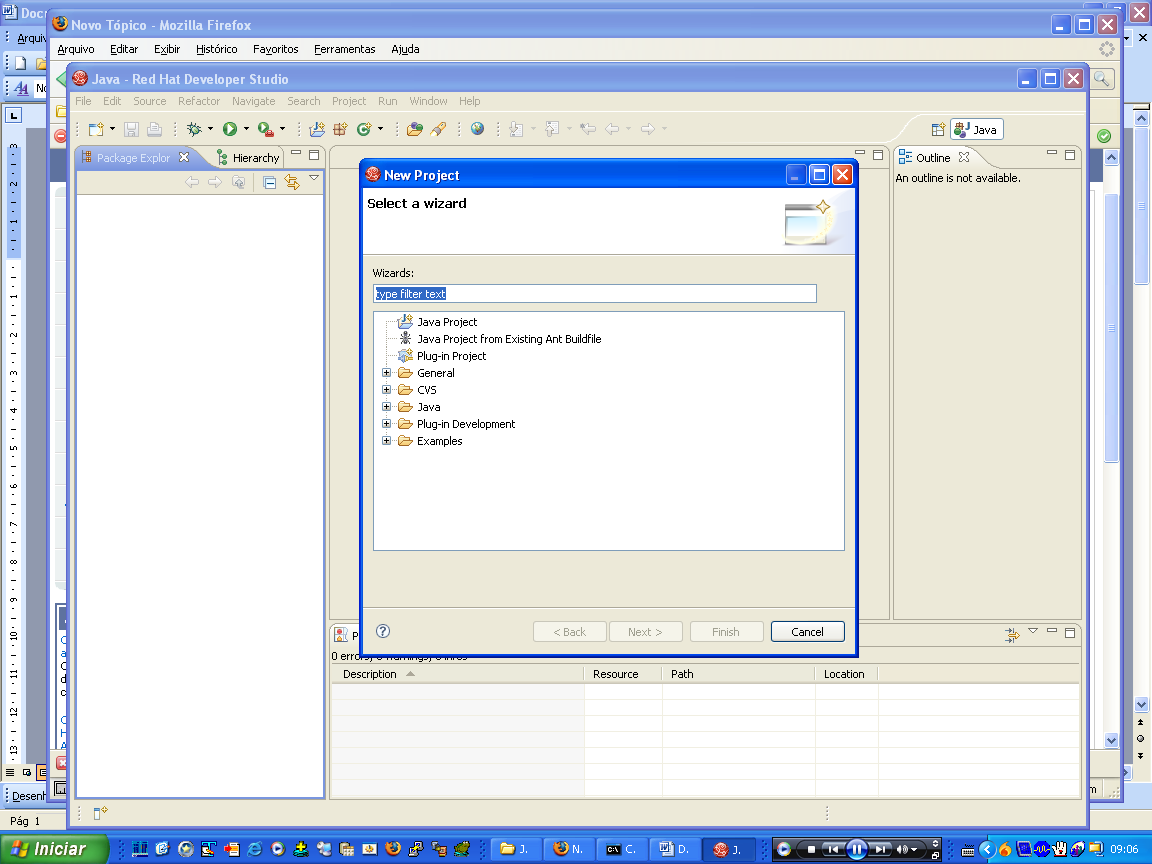Image resolution: width=1152 pixels, height=864 pixels.
Task: Click the New Java Class toolbar icon
Action: coord(364,129)
